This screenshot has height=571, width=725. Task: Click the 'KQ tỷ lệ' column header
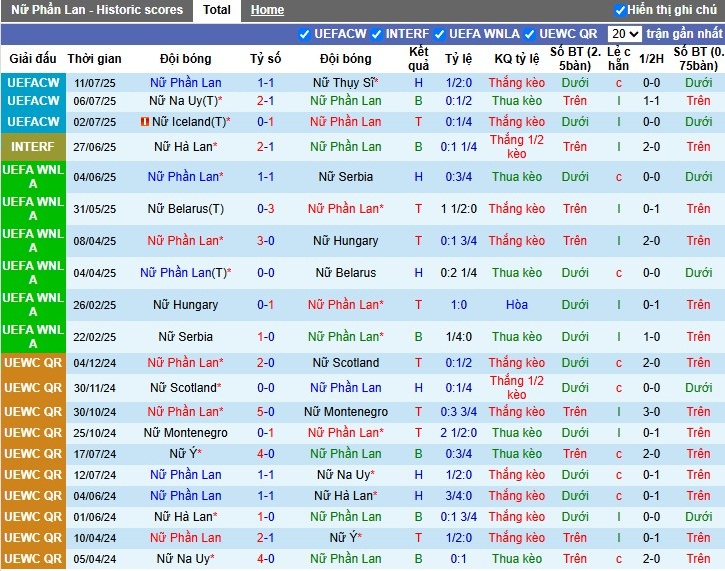(x=517, y=59)
